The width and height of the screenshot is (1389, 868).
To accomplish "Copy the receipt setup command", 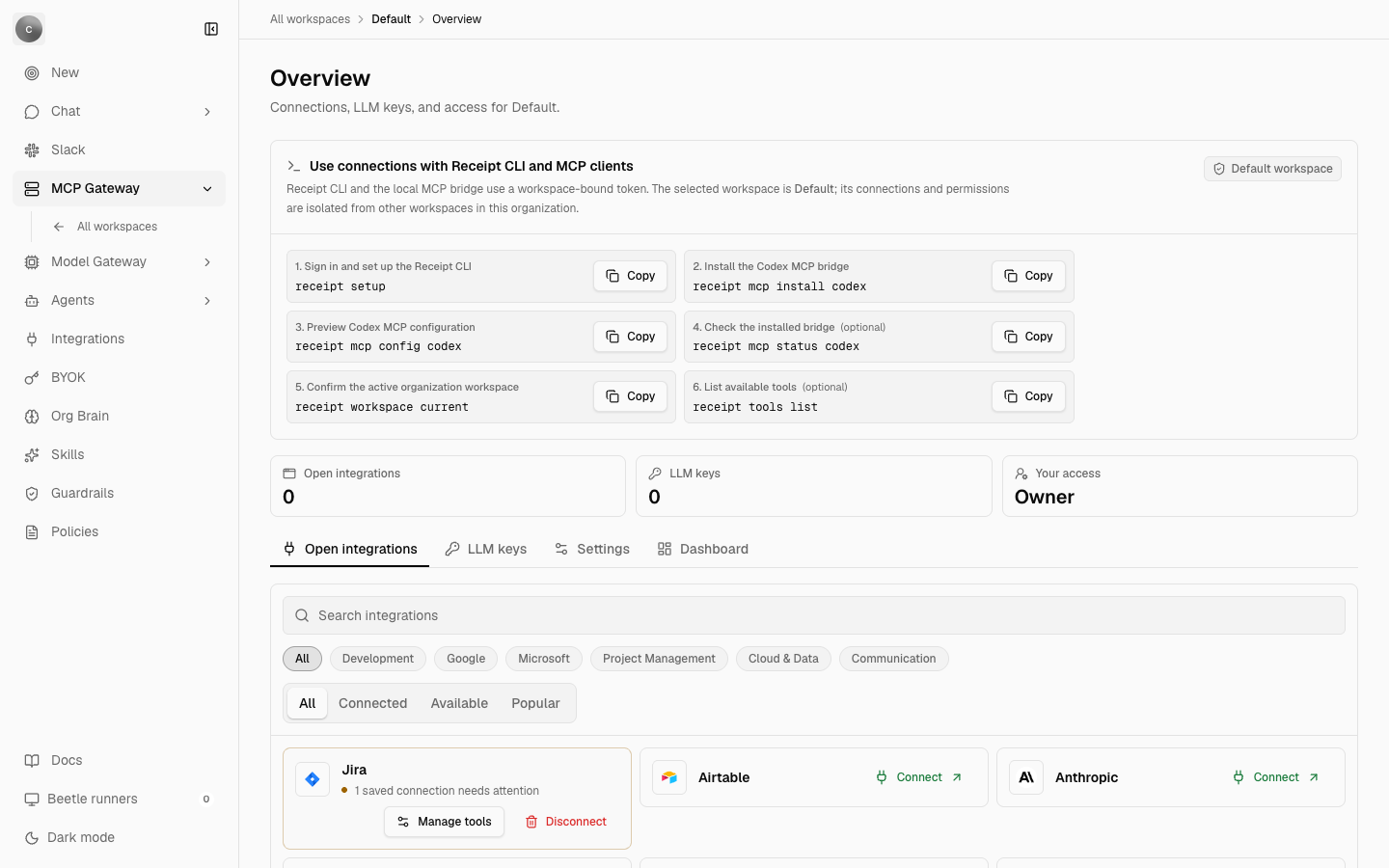I will [x=630, y=276].
